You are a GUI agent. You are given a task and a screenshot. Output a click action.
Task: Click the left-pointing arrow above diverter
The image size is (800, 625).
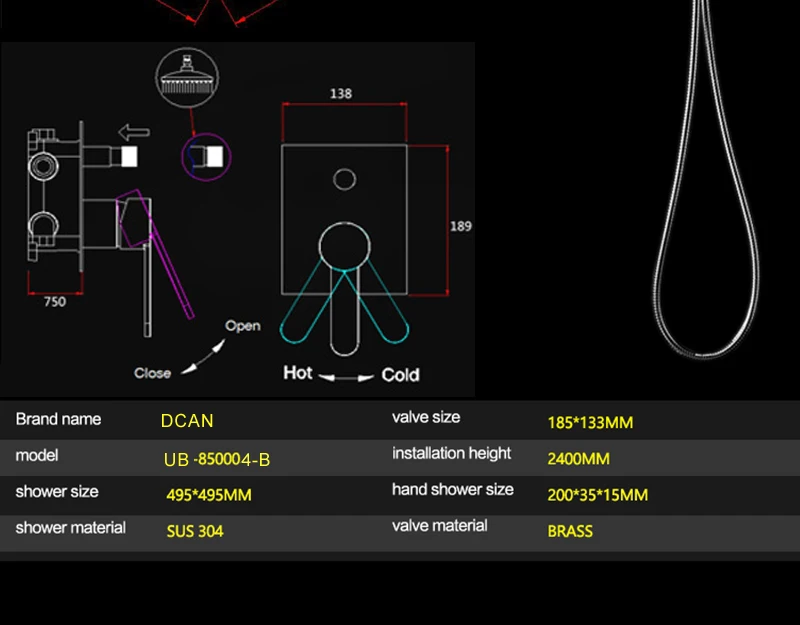[x=134, y=132]
